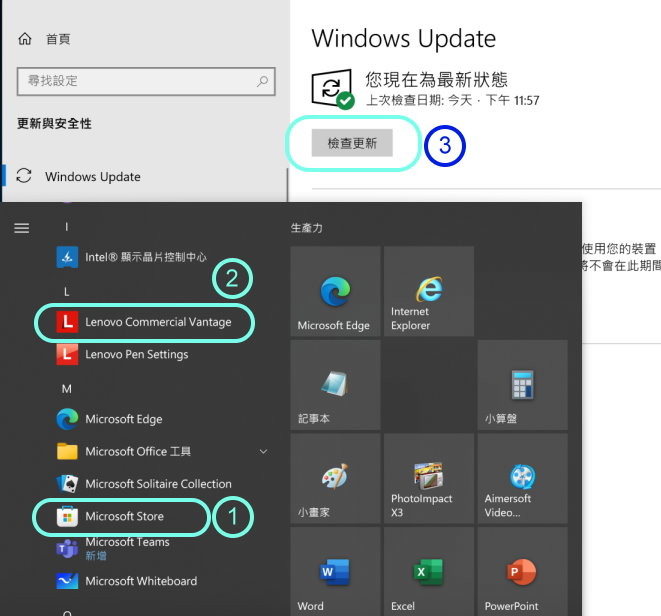Image resolution: width=661 pixels, height=616 pixels.
Task: Open the Start menu hamburger icon
Action: 22,228
